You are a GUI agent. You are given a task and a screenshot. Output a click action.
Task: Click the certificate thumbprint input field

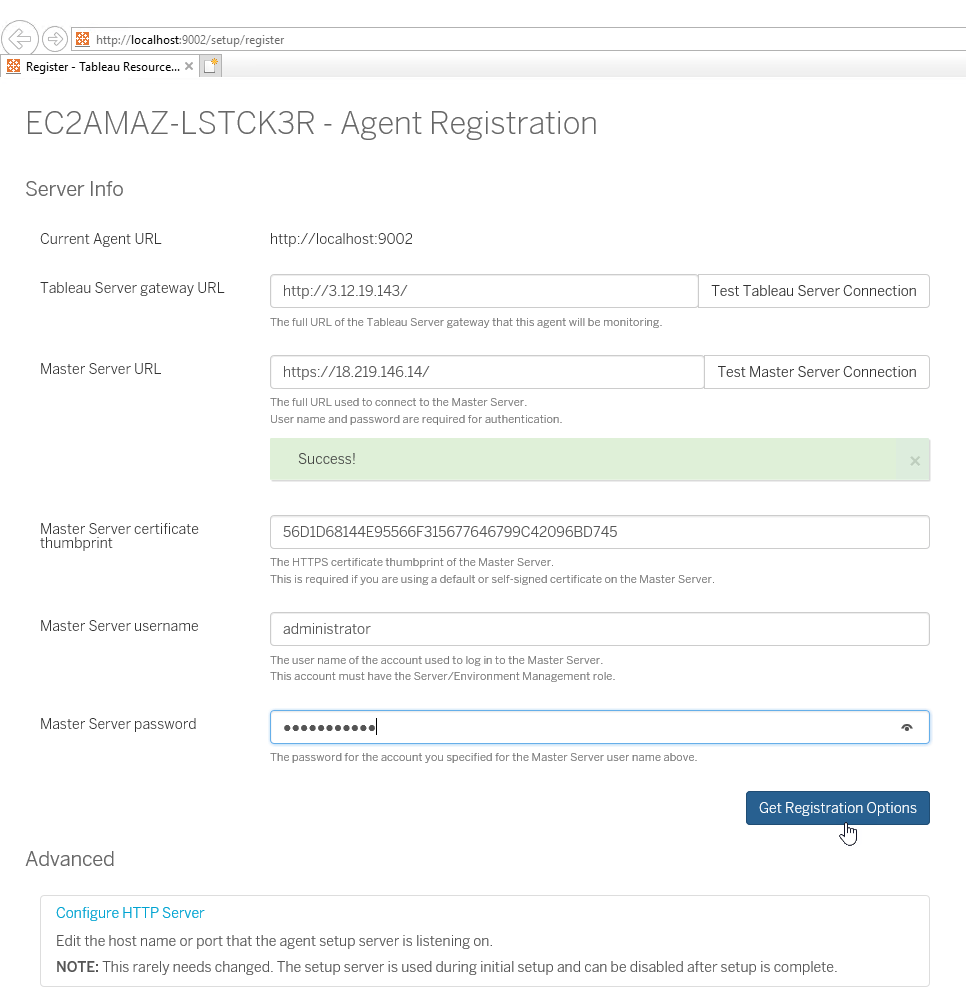click(599, 532)
